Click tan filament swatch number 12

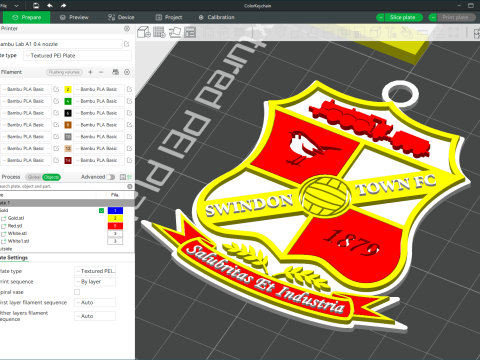coord(68,148)
